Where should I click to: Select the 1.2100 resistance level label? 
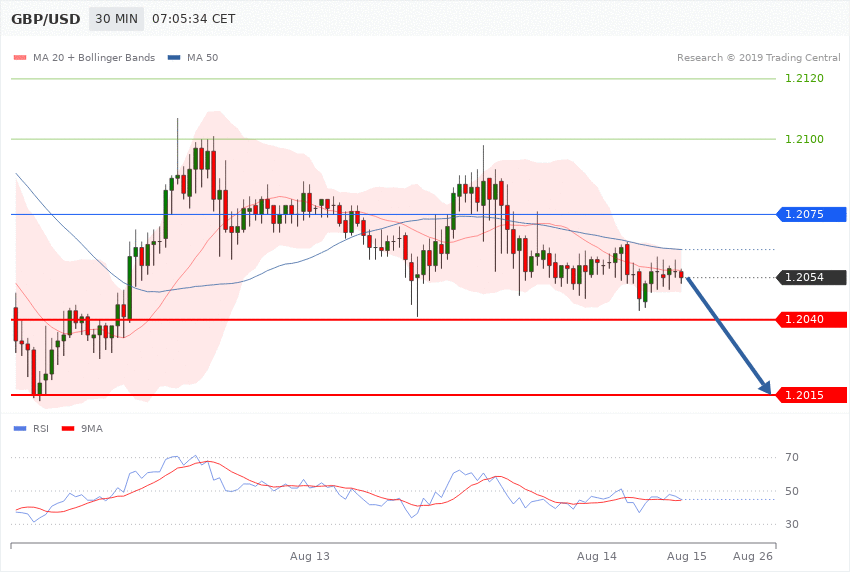pos(804,139)
